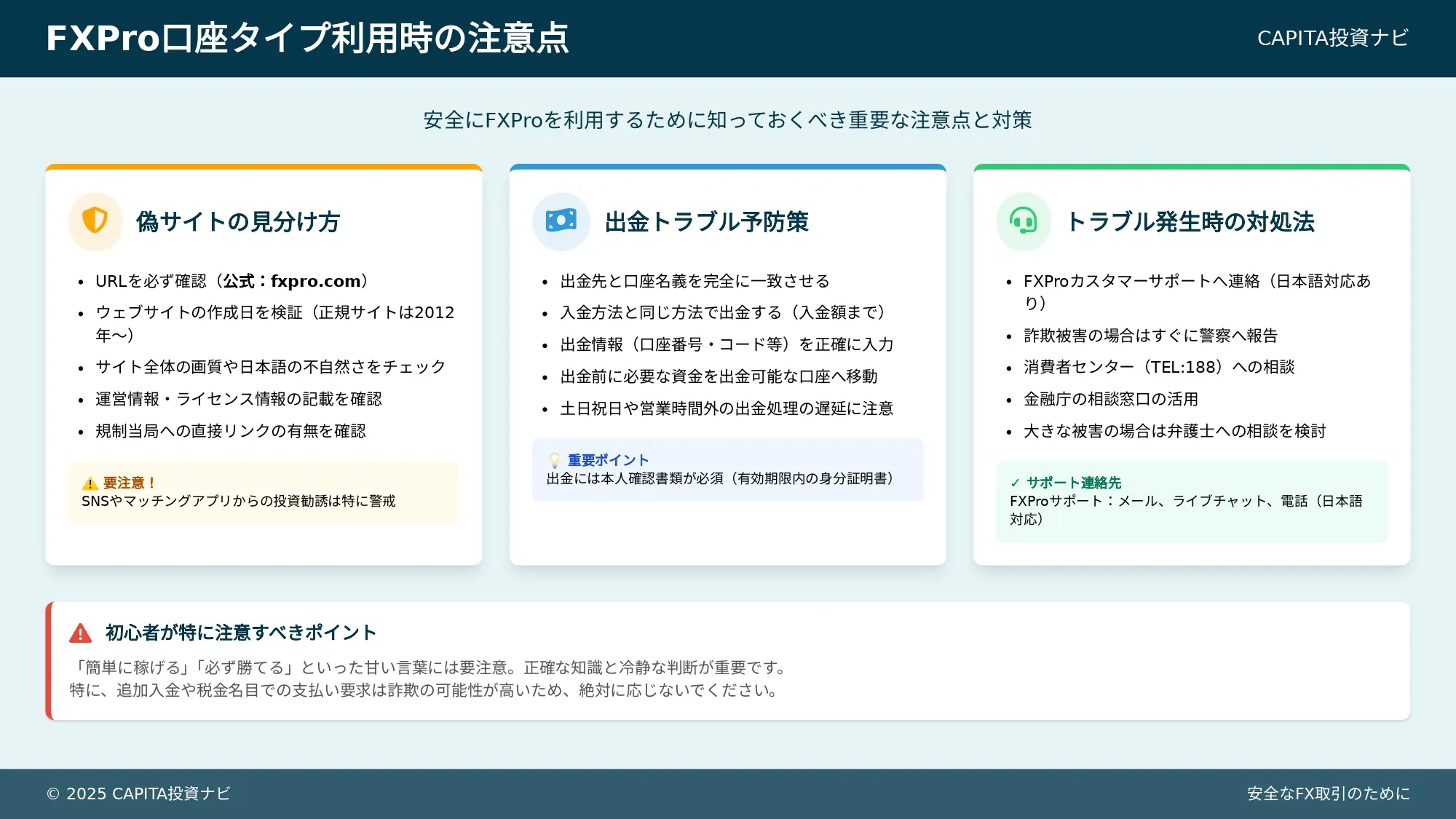Select the title FXPro口座タイプ利用時の注意点
This screenshot has height=819, width=1456.
click(x=307, y=38)
